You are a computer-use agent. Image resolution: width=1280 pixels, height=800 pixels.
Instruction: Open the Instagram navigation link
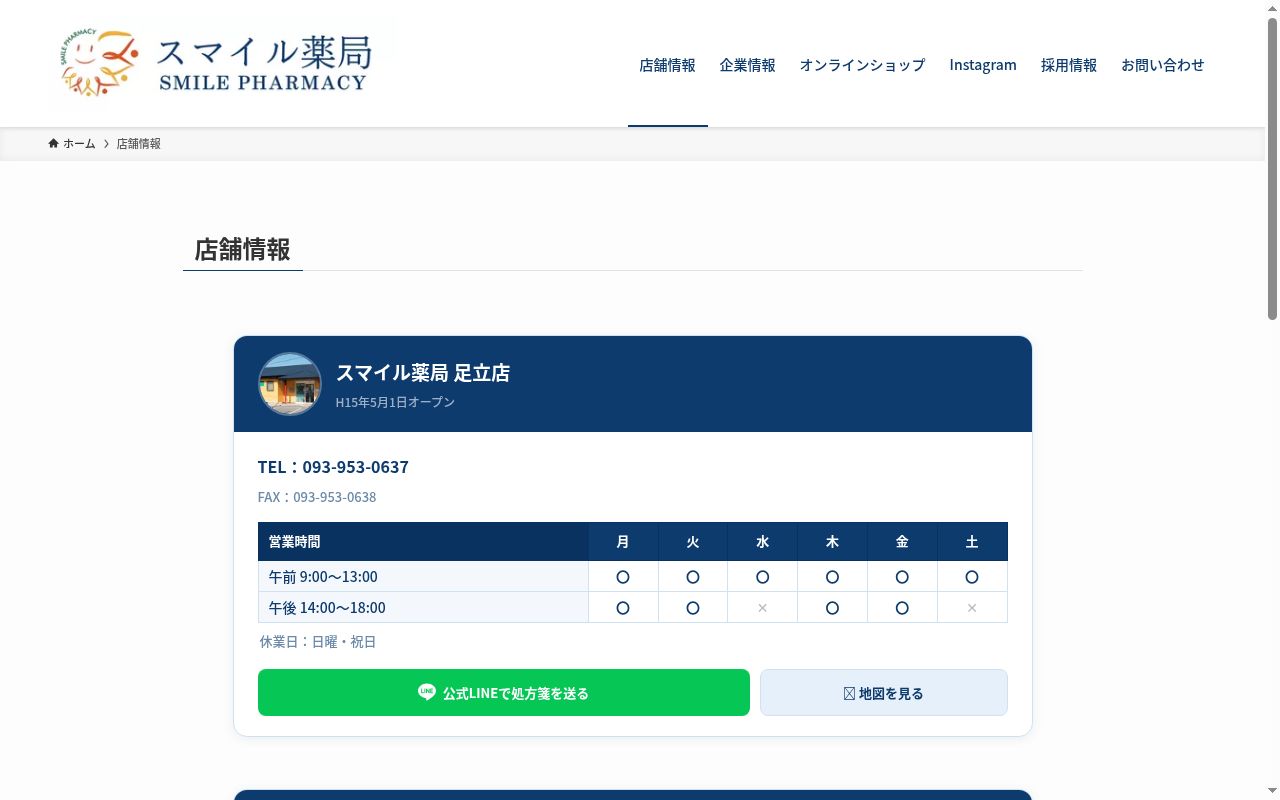[x=983, y=65]
